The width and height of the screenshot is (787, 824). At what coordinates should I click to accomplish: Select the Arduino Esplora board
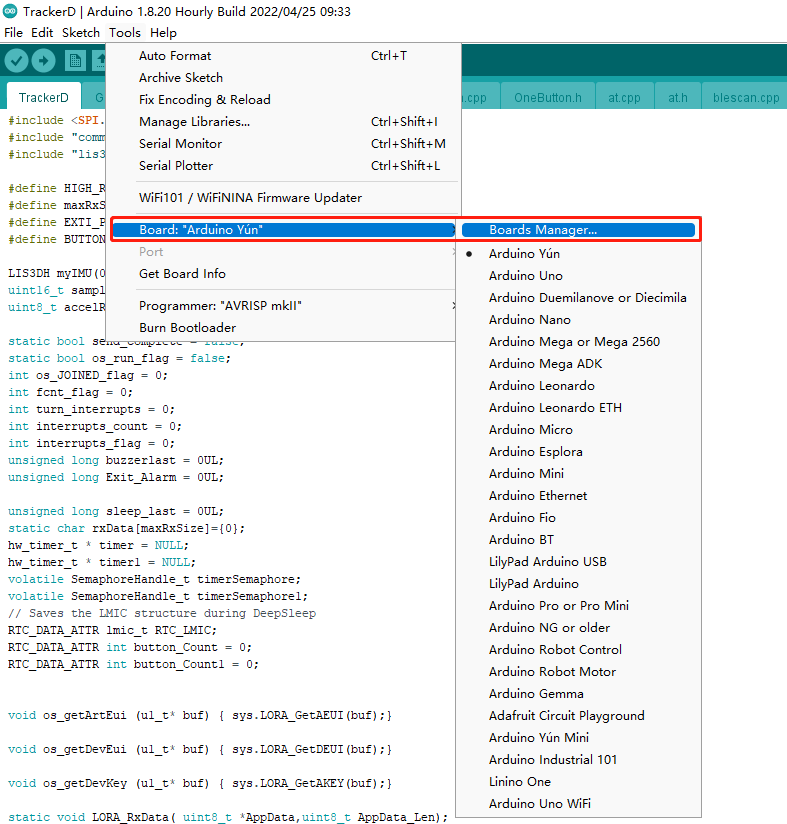578,452
